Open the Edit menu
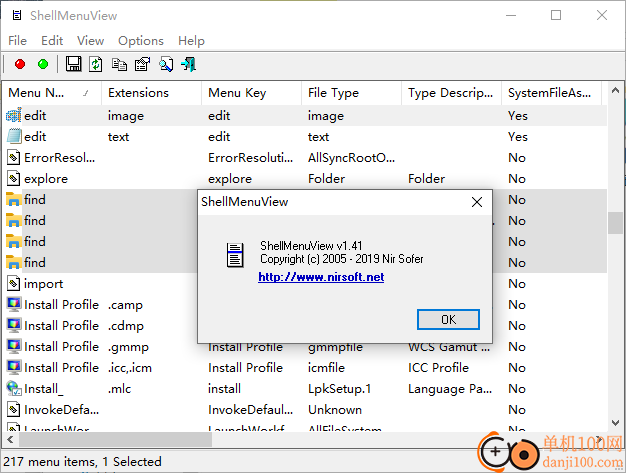 pyautogui.click(x=52, y=41)
